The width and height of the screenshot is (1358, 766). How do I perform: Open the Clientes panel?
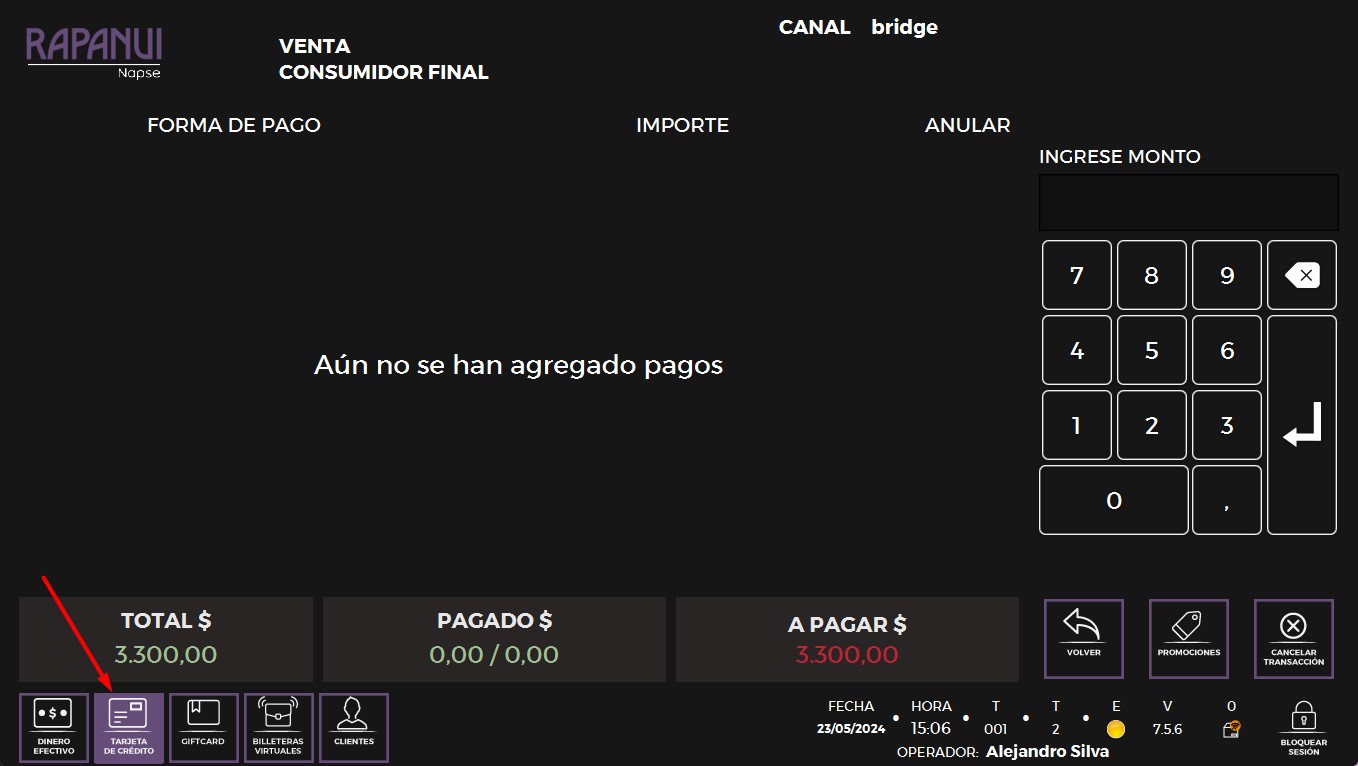353,727
